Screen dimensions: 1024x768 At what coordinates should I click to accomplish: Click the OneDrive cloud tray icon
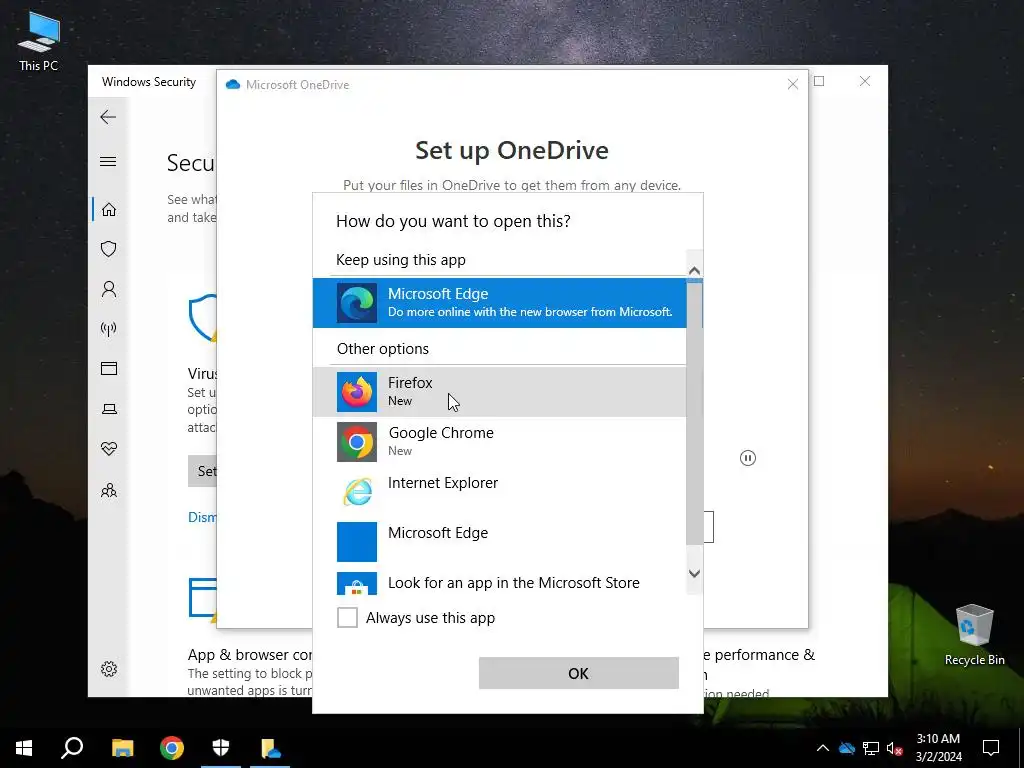846,748
